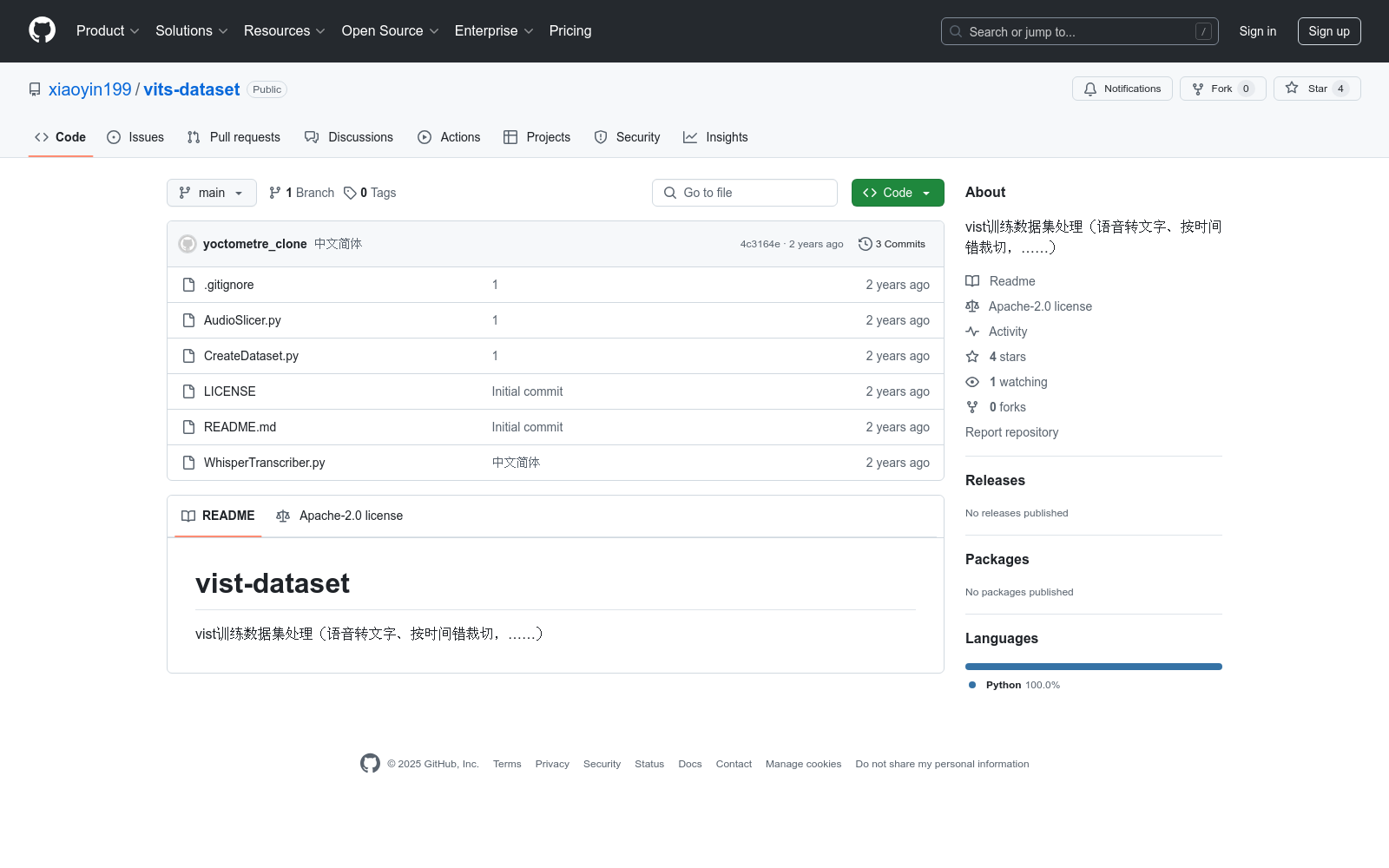Click the book icon beside Readme in About
1389x868 pixels.
(972, 281)
